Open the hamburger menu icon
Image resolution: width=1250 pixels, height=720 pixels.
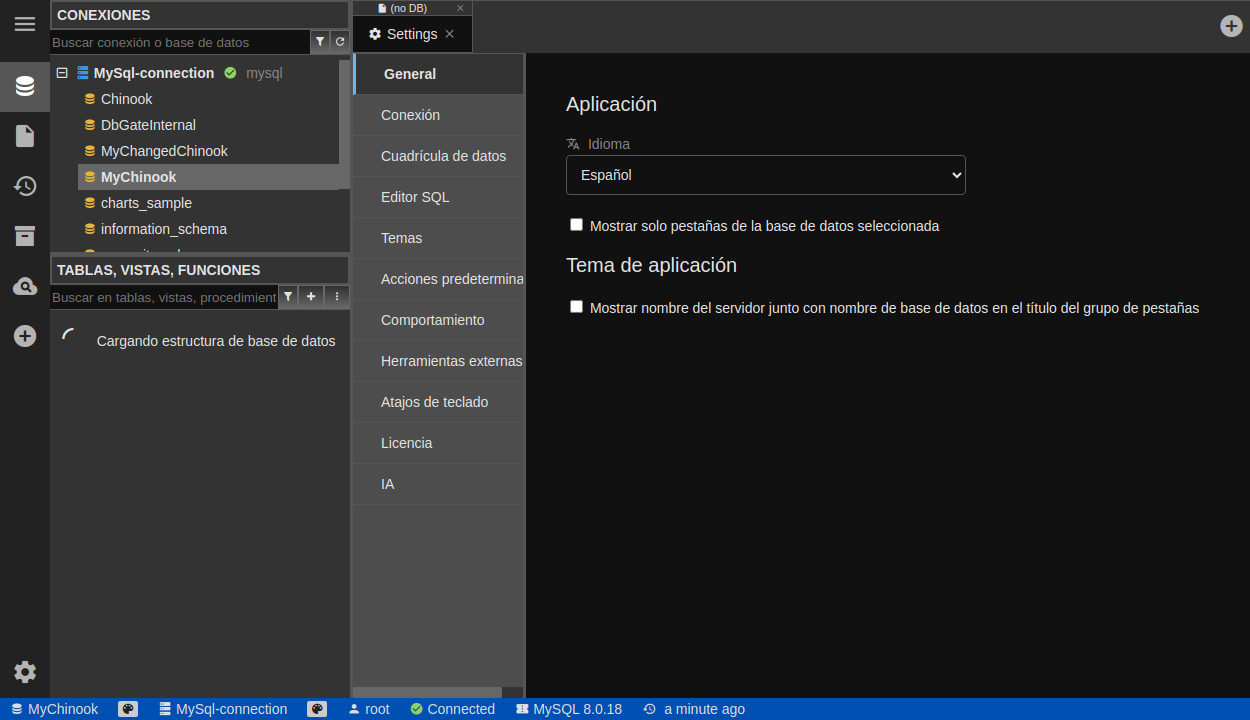point(25,24)
